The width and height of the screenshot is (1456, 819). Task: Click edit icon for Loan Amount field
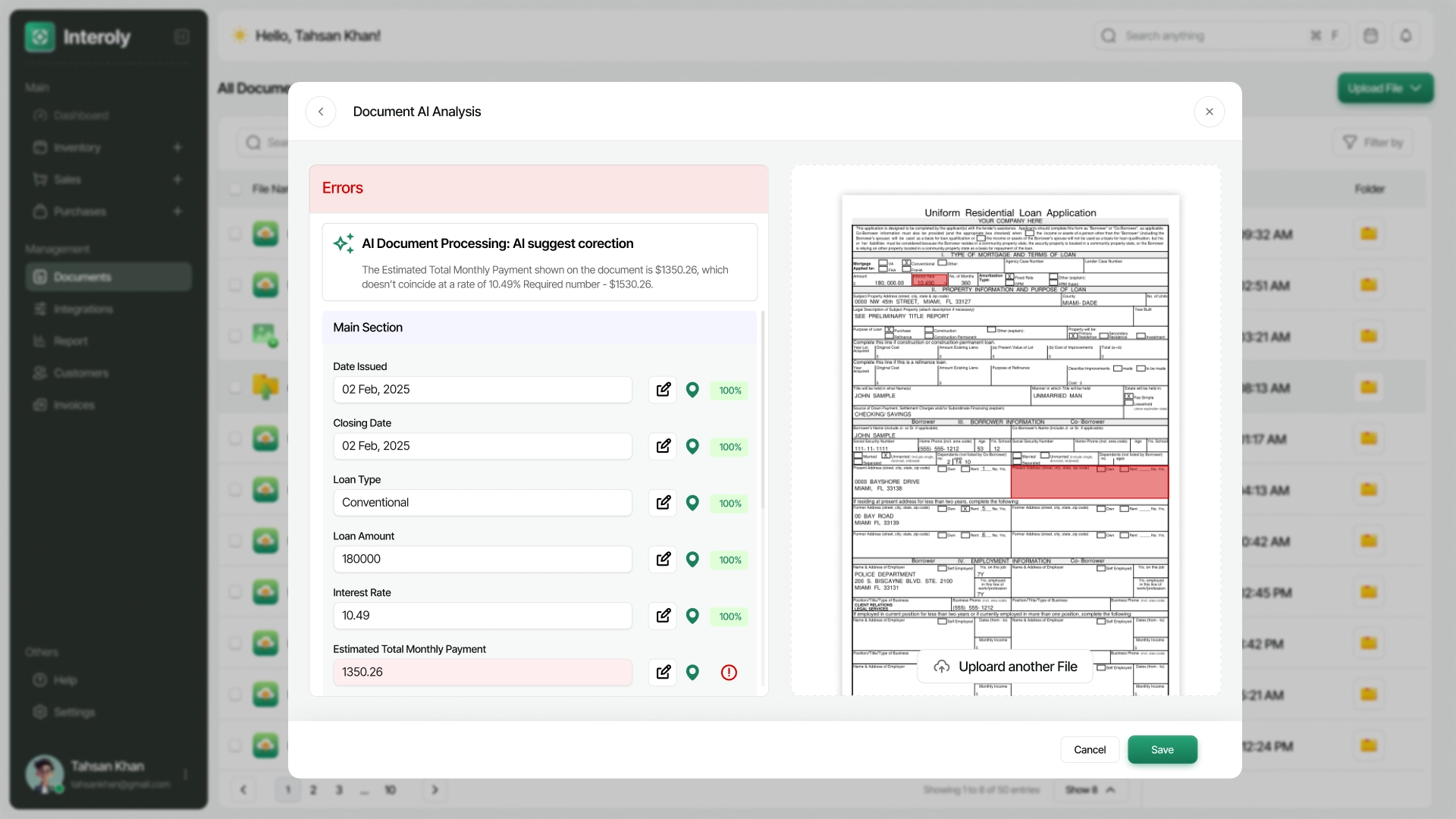(x=663, y=560)
